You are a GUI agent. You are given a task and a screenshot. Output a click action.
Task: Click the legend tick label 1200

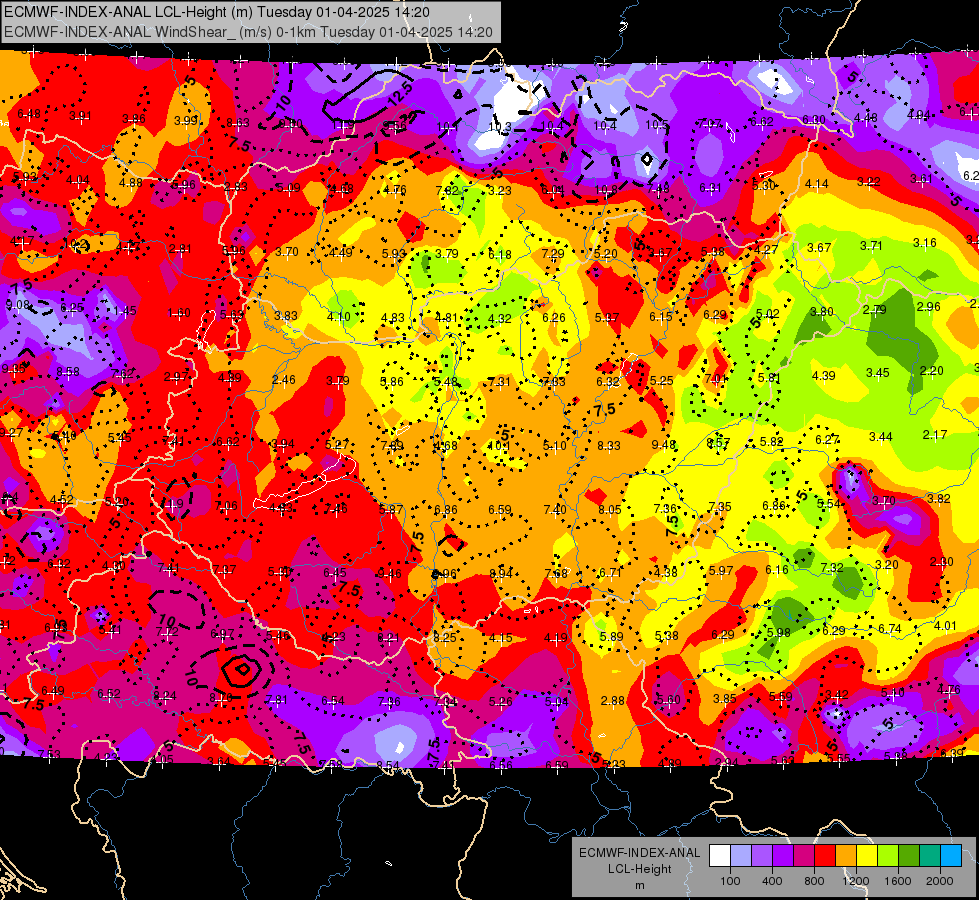click(856, 881)
